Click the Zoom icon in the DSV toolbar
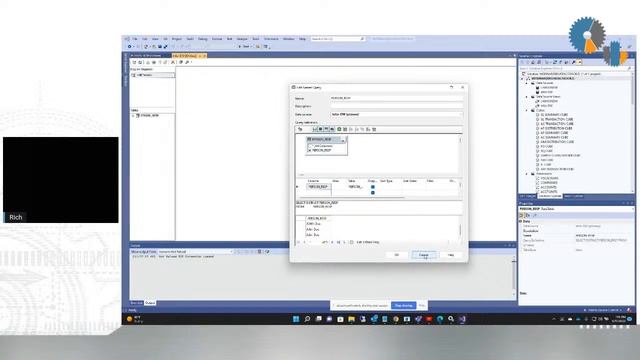 (187, 62)
